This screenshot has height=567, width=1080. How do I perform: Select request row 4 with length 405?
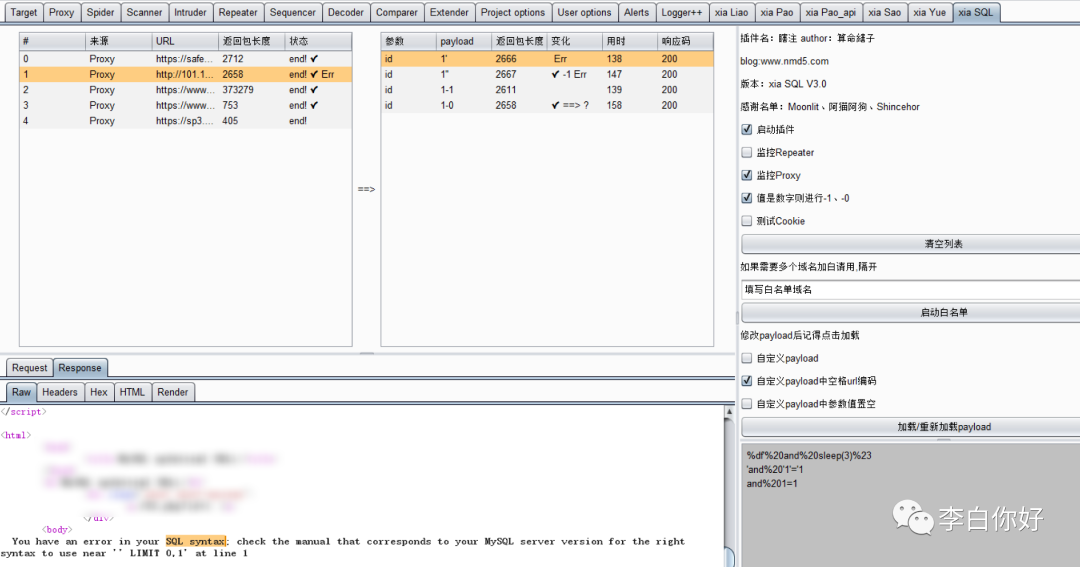point(185,121)
